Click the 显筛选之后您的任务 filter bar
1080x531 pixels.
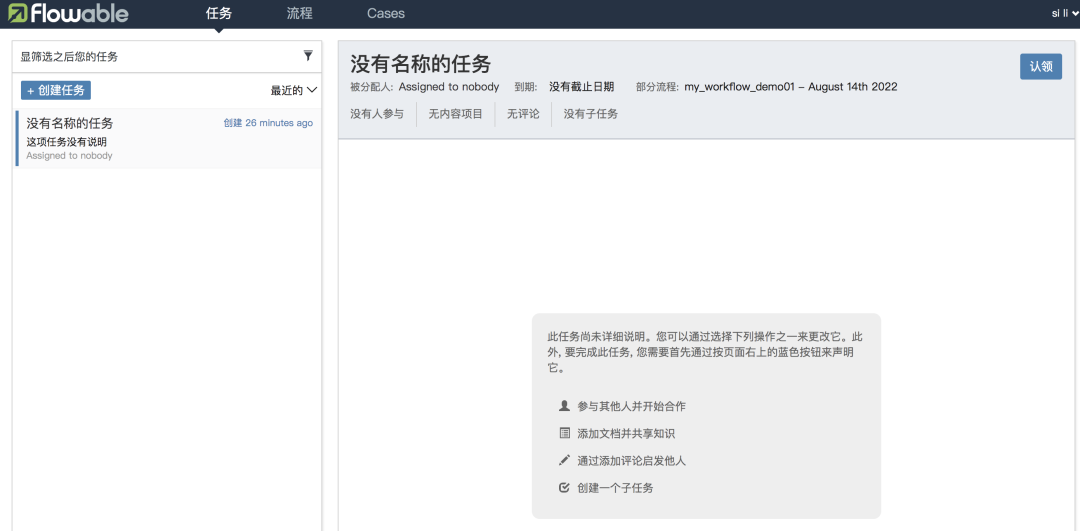[x=167, y=56]
